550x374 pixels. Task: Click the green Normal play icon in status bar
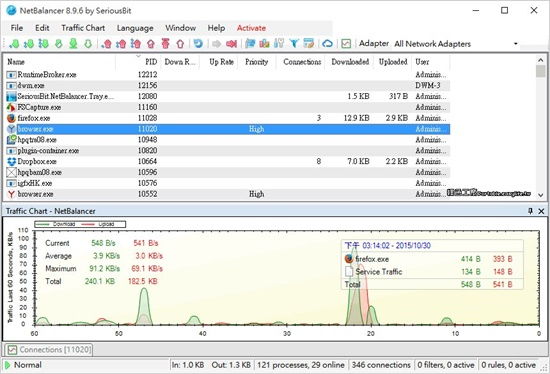8,365
